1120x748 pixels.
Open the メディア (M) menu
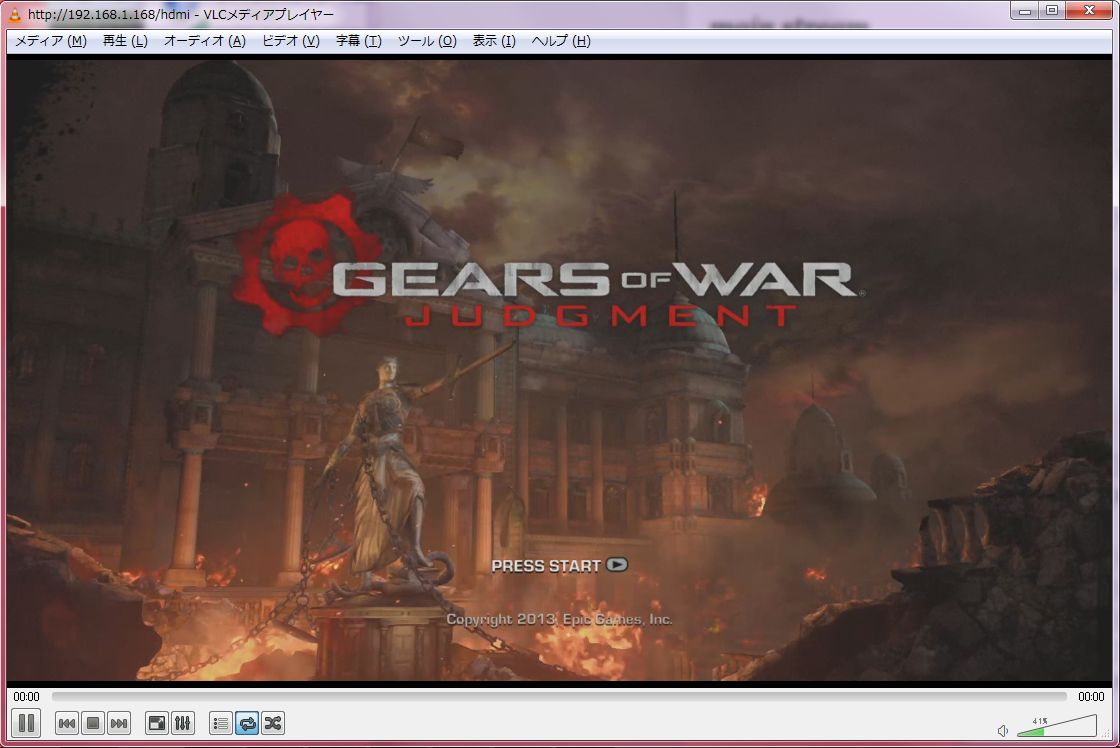[x=51, y=41]
